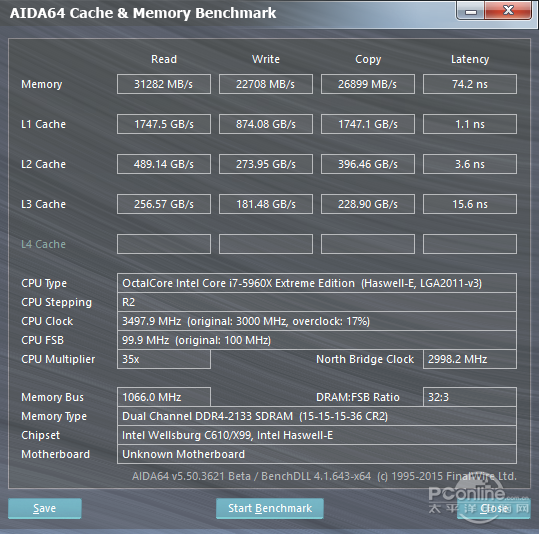The image size is (539, 534).
Task: Click the Memory Type description field
Action: pyautogui.click(x=317, y=416)
